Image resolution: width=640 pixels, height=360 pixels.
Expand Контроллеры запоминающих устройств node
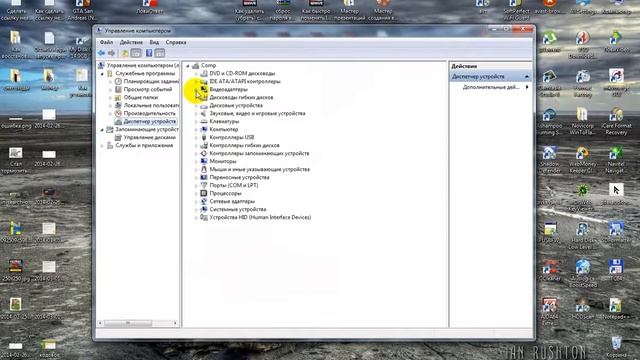[196, 153]
